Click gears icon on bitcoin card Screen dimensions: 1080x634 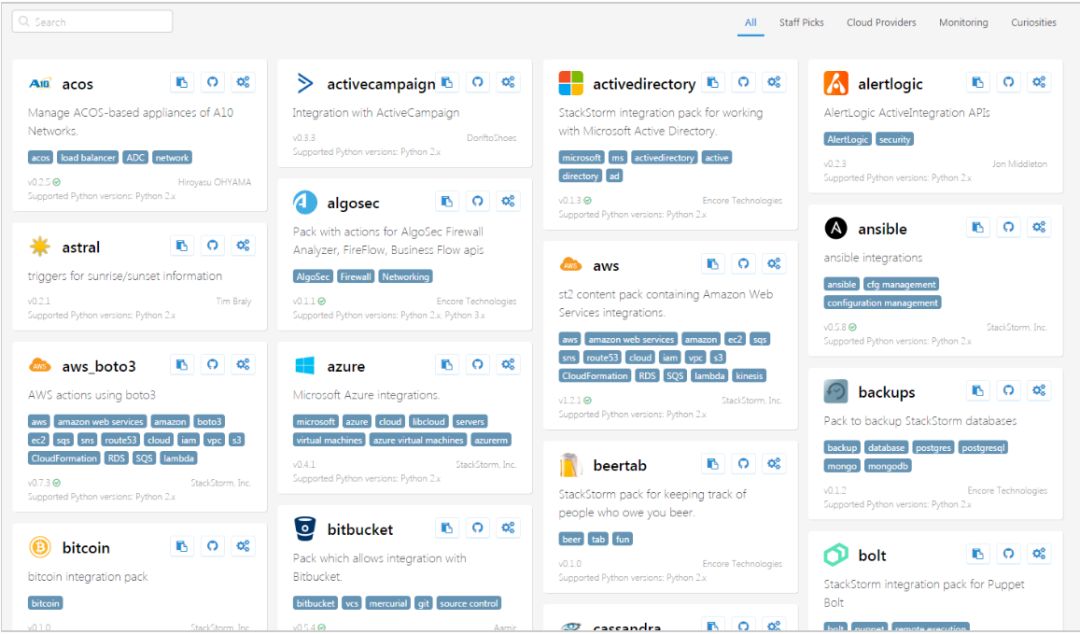(243, 546)
